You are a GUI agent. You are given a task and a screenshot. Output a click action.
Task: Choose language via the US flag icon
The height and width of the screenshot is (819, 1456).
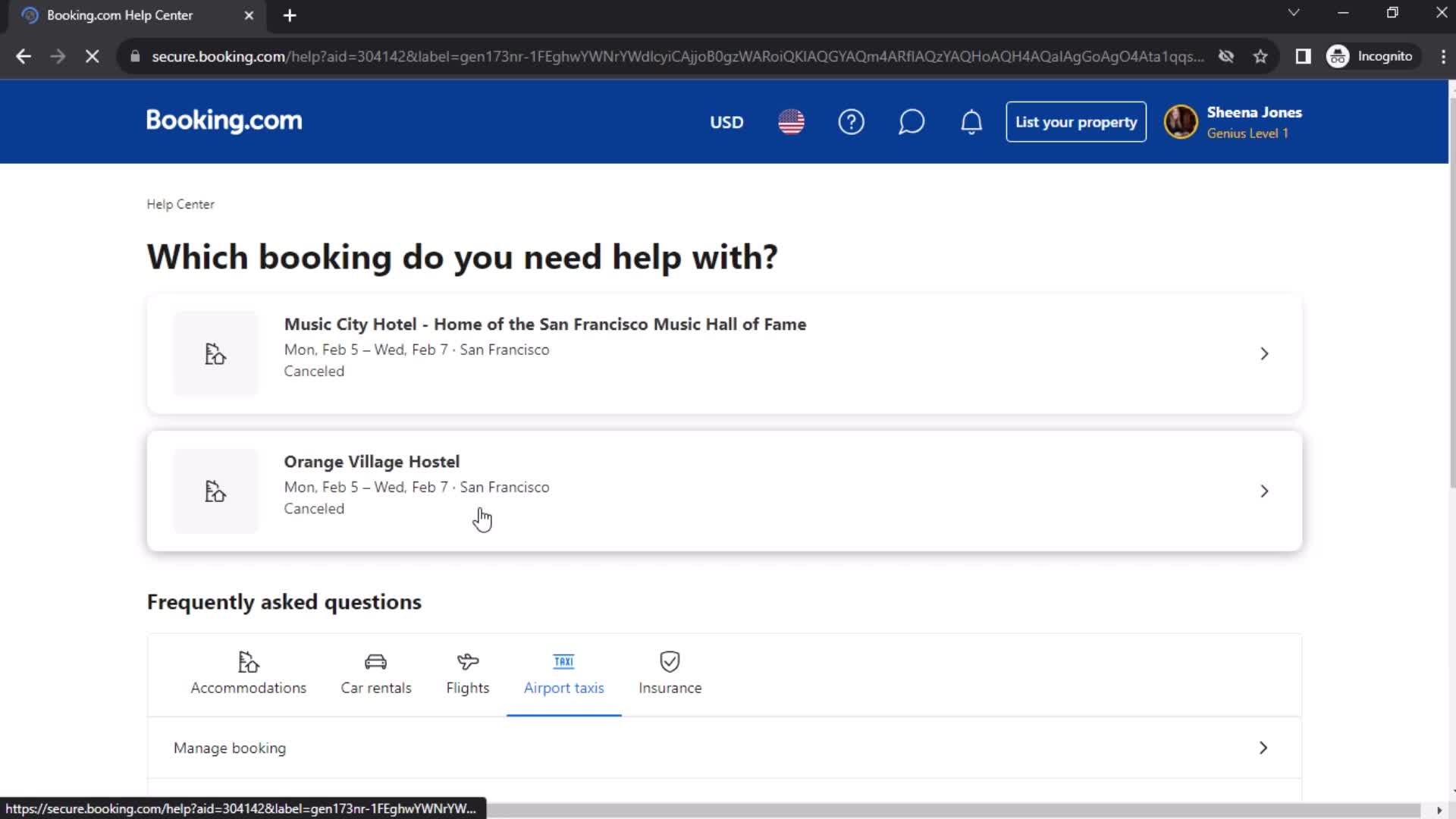pyautogui.click(x=791, y=122)
